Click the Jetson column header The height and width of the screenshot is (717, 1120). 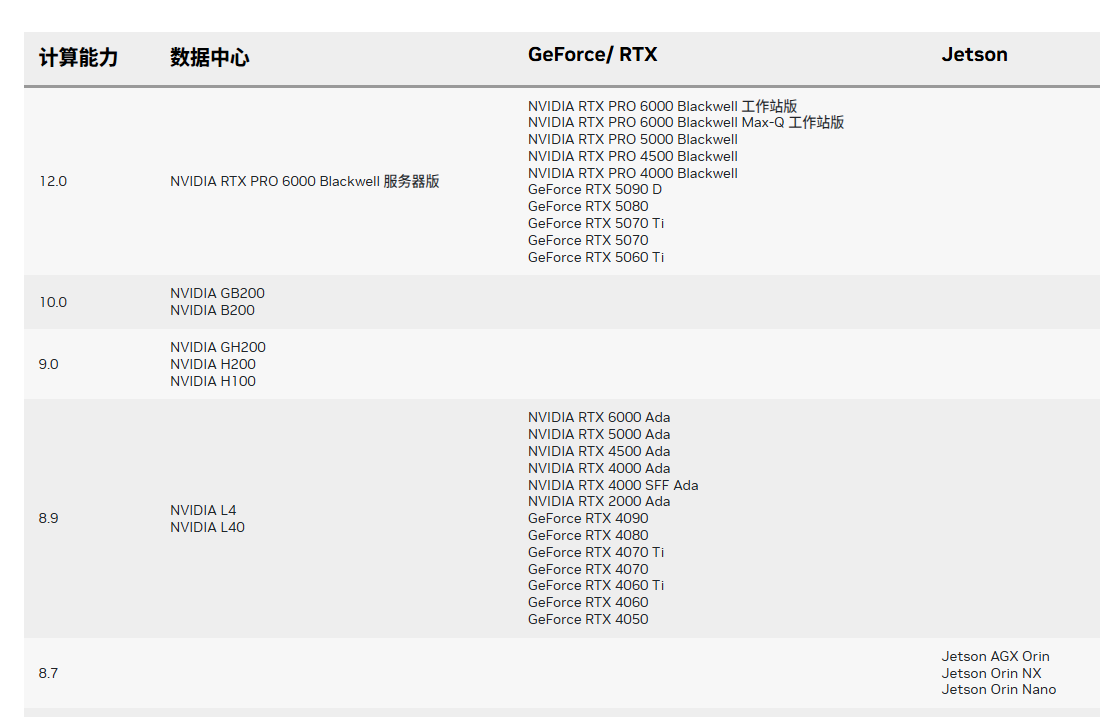974,55
